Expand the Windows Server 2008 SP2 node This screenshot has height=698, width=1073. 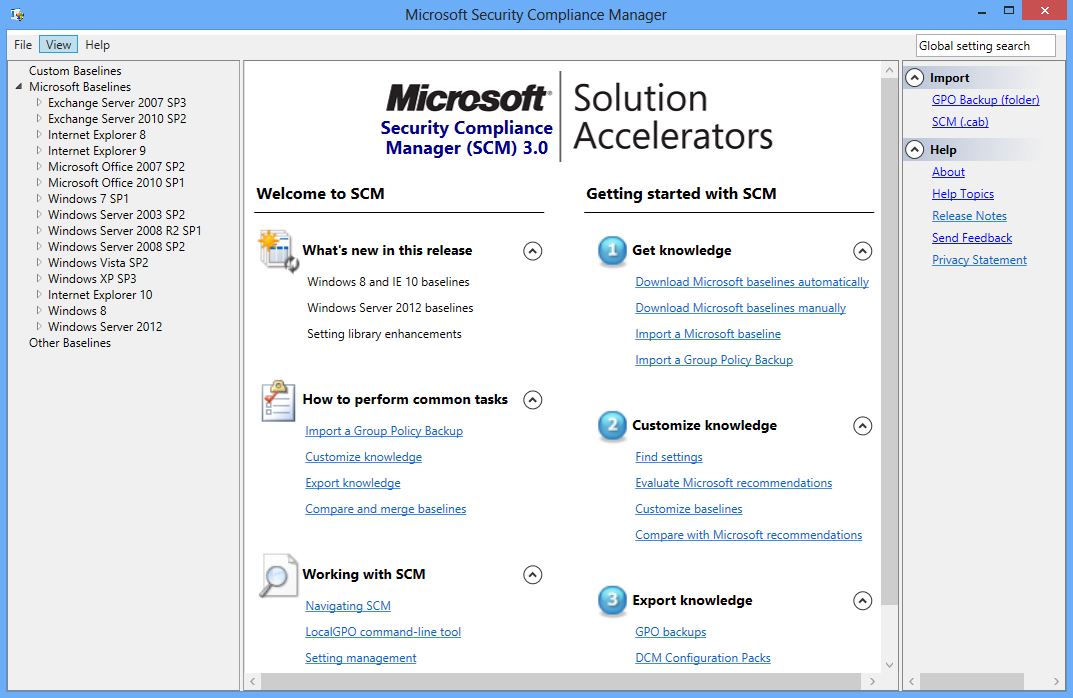(x=39, y=246)
